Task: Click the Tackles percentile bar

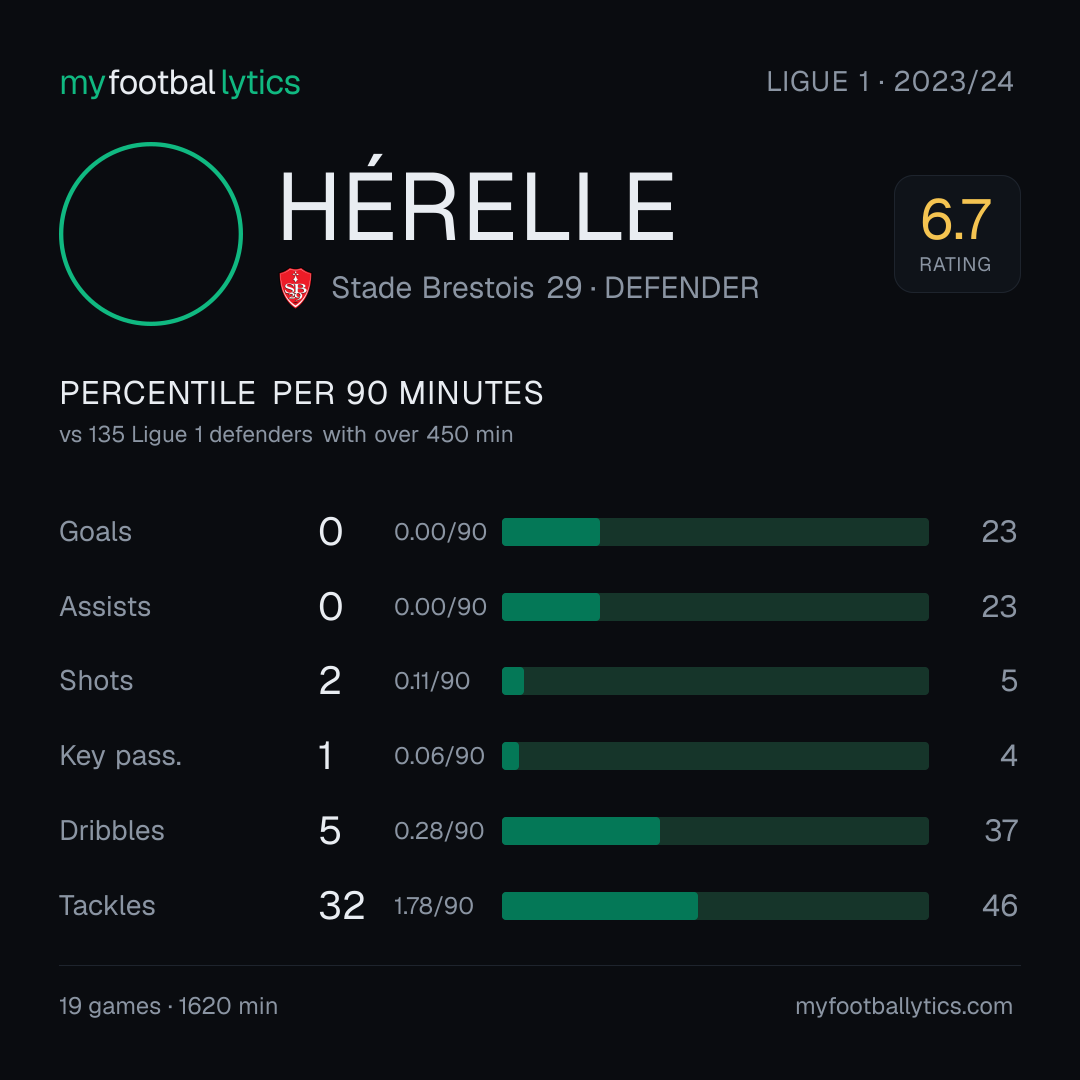Action: coord(715,906)
